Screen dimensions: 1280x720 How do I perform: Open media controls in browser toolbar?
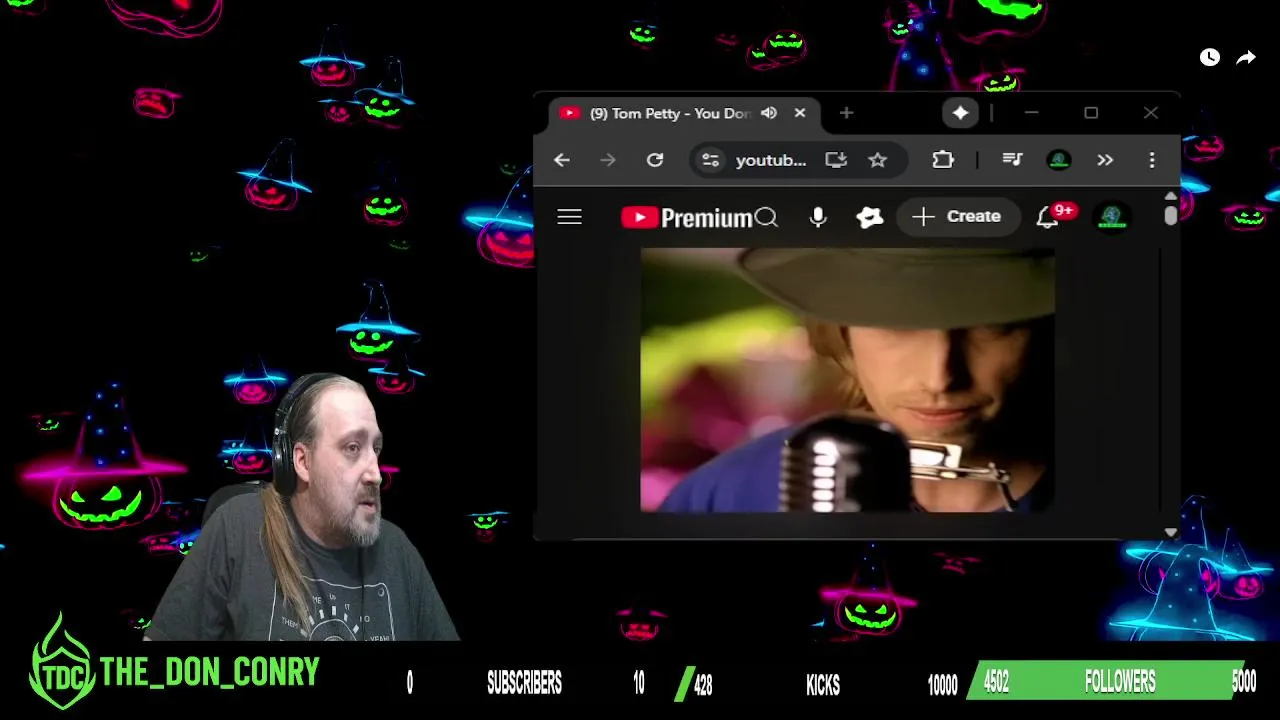pyautogui.click(x=1012, y=160)
